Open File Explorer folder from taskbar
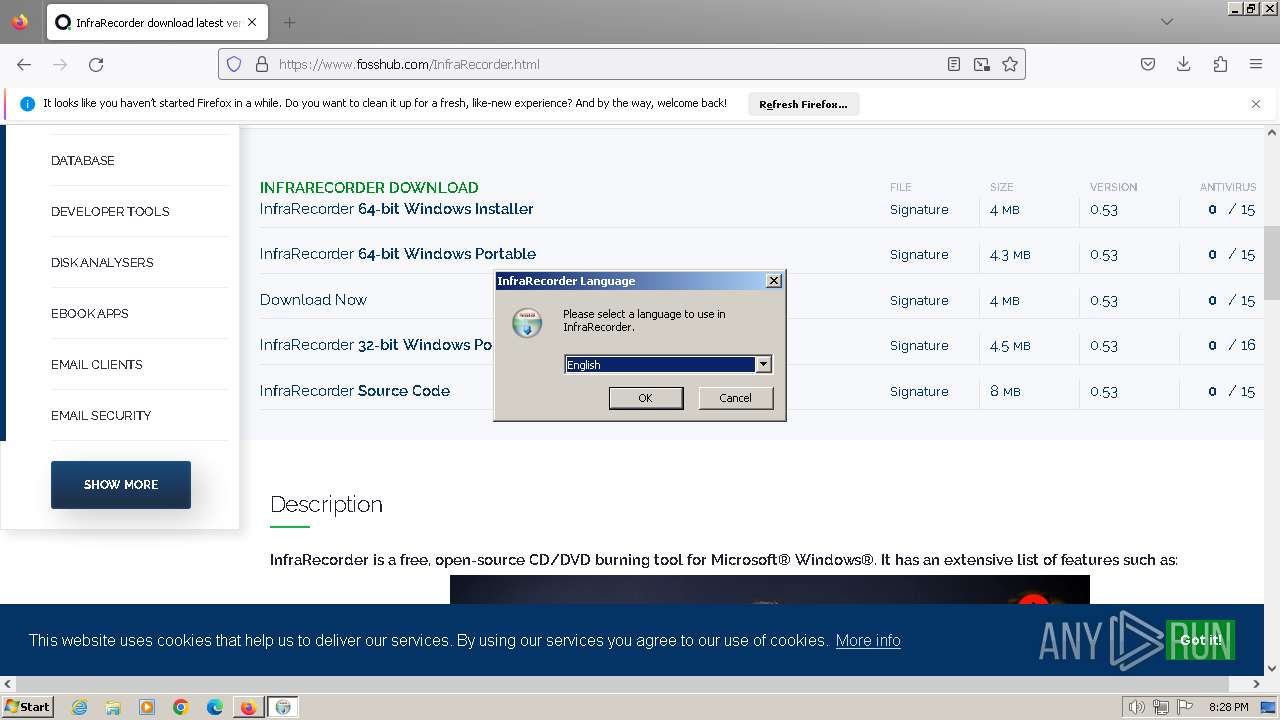Viewport: 1280px width, 720px height. 113,707
